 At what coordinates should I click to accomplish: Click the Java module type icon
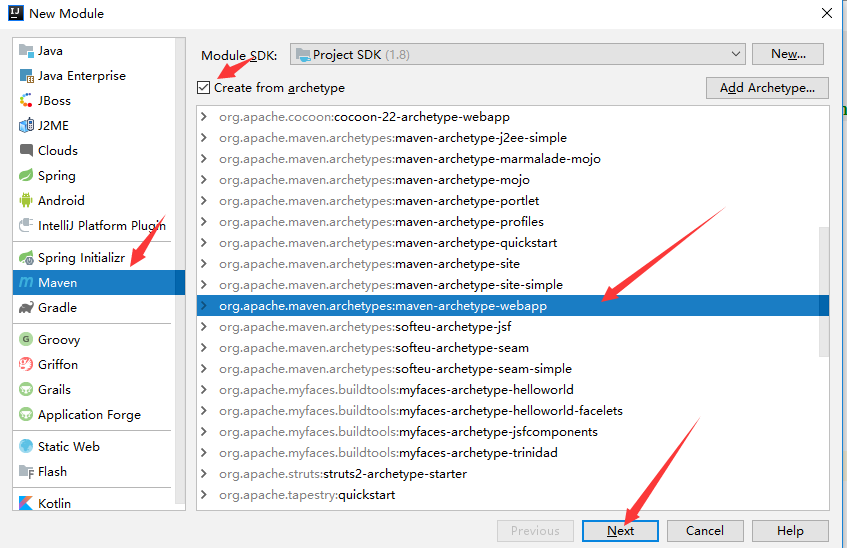coord(26,51)
